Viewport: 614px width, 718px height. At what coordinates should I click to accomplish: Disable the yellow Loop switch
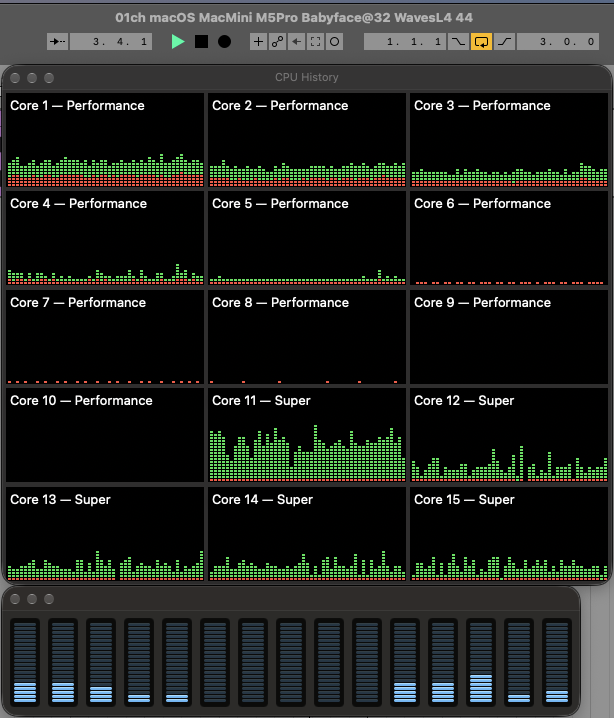[481, 42]
